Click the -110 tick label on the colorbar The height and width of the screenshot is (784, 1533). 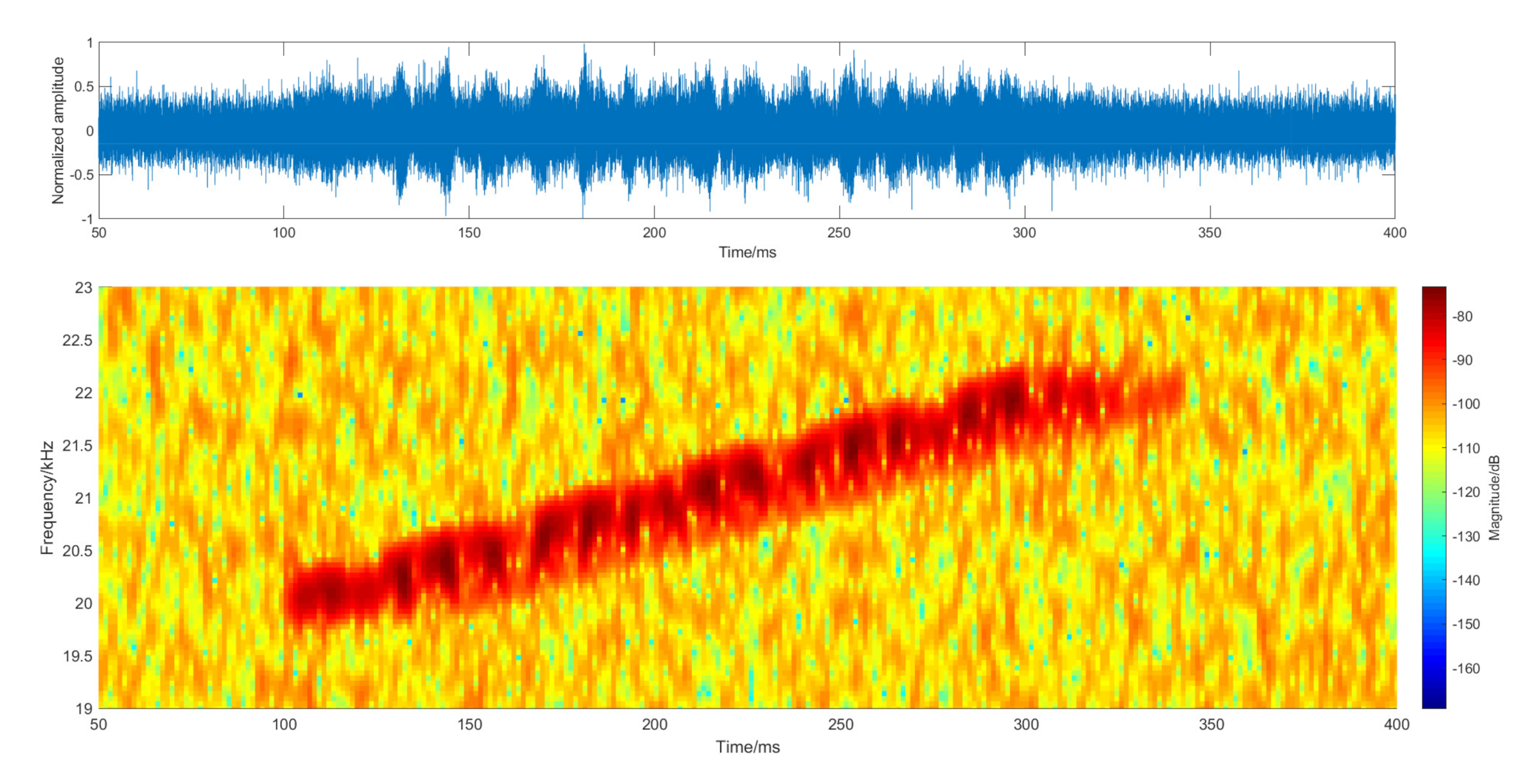[x=1465, y=449]
